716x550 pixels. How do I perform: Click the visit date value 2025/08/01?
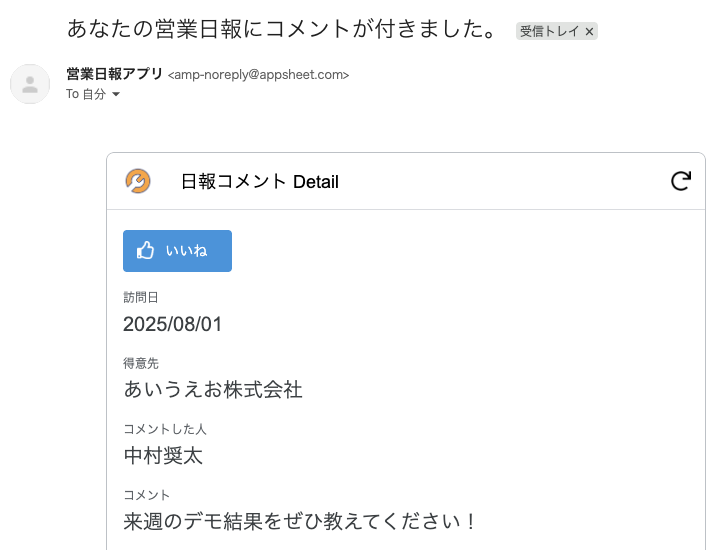click(x=172, y=324)
